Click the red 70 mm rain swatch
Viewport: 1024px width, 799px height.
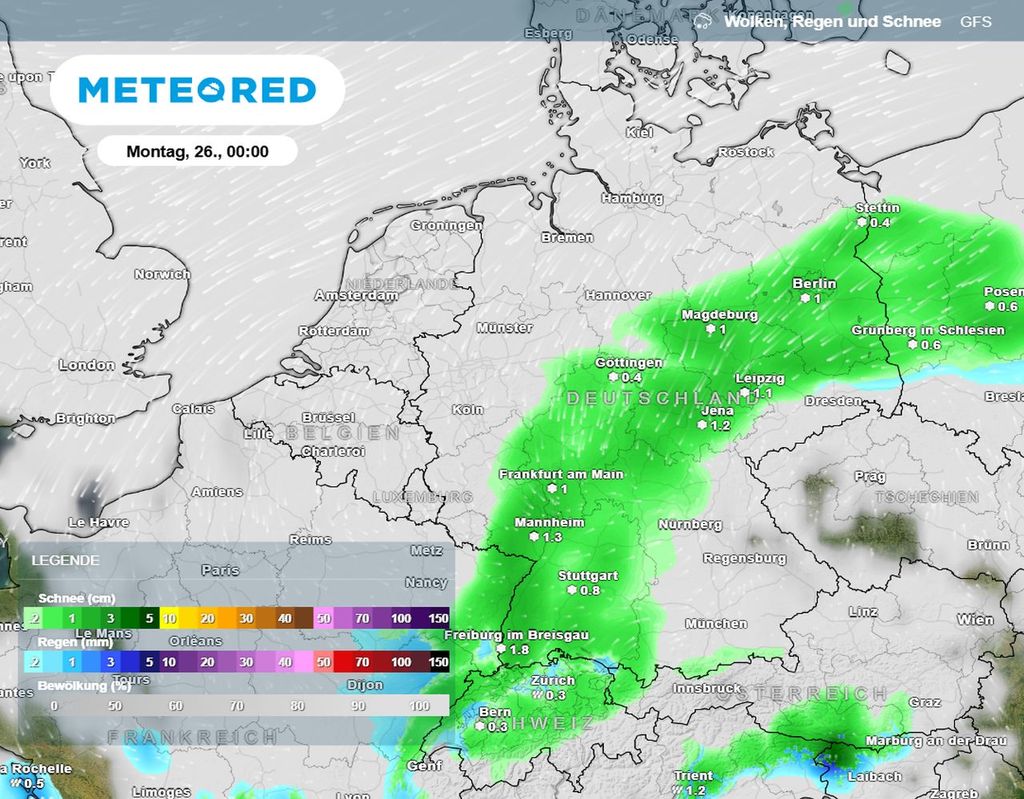click(362, 661)
